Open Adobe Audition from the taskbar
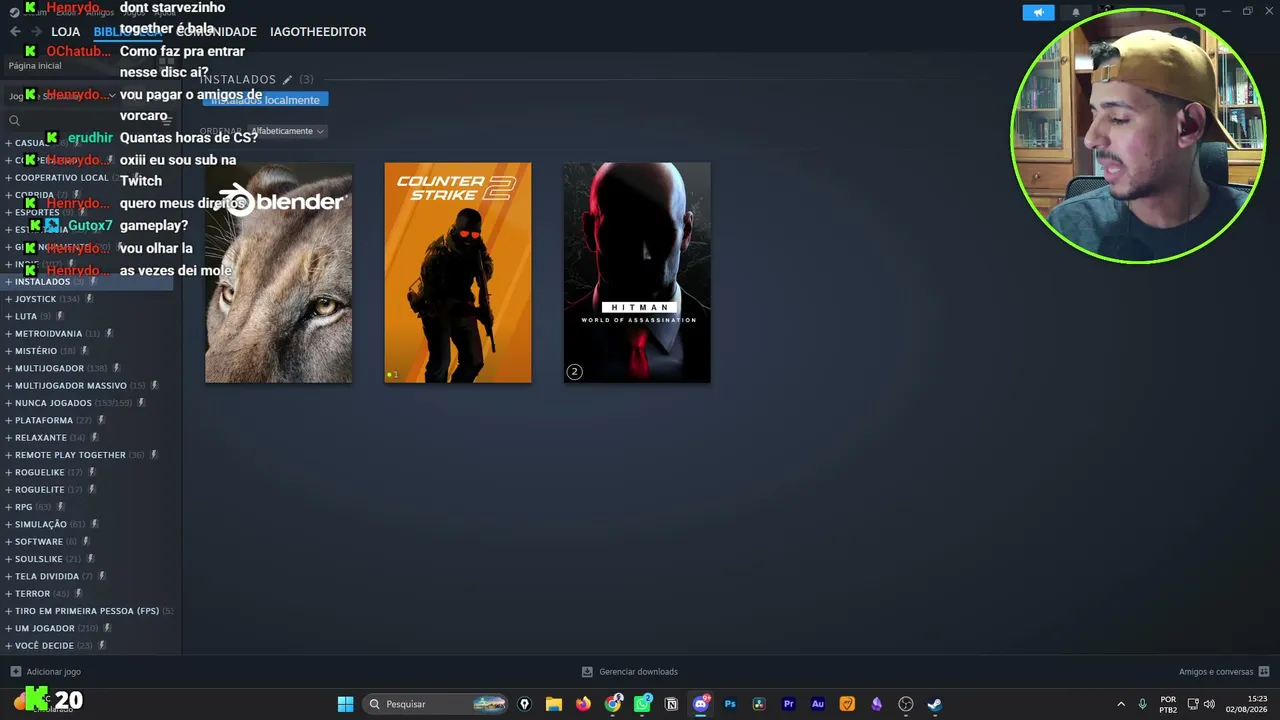The width and height of the screenshot is (1280, 720). pyautogui.click(x=818, y=704)
